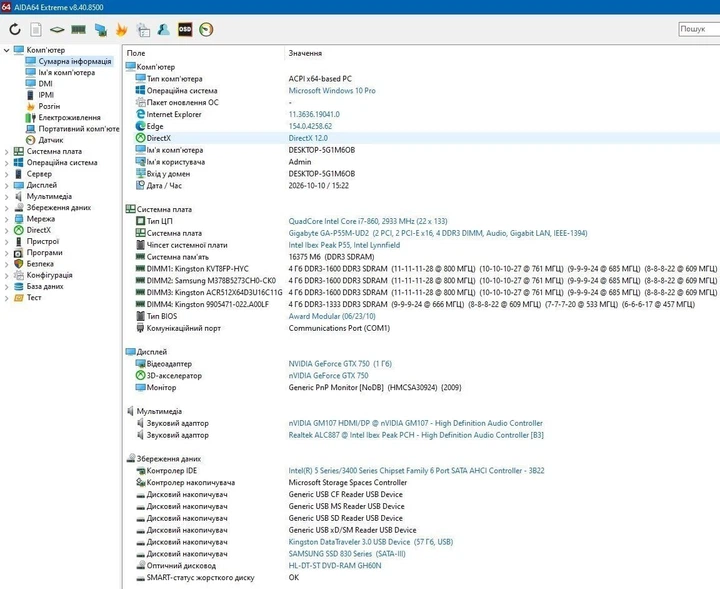Screen dimensions: 720x589
Task: Select the 16375 МБ memory value
Action: pos(331,257)
